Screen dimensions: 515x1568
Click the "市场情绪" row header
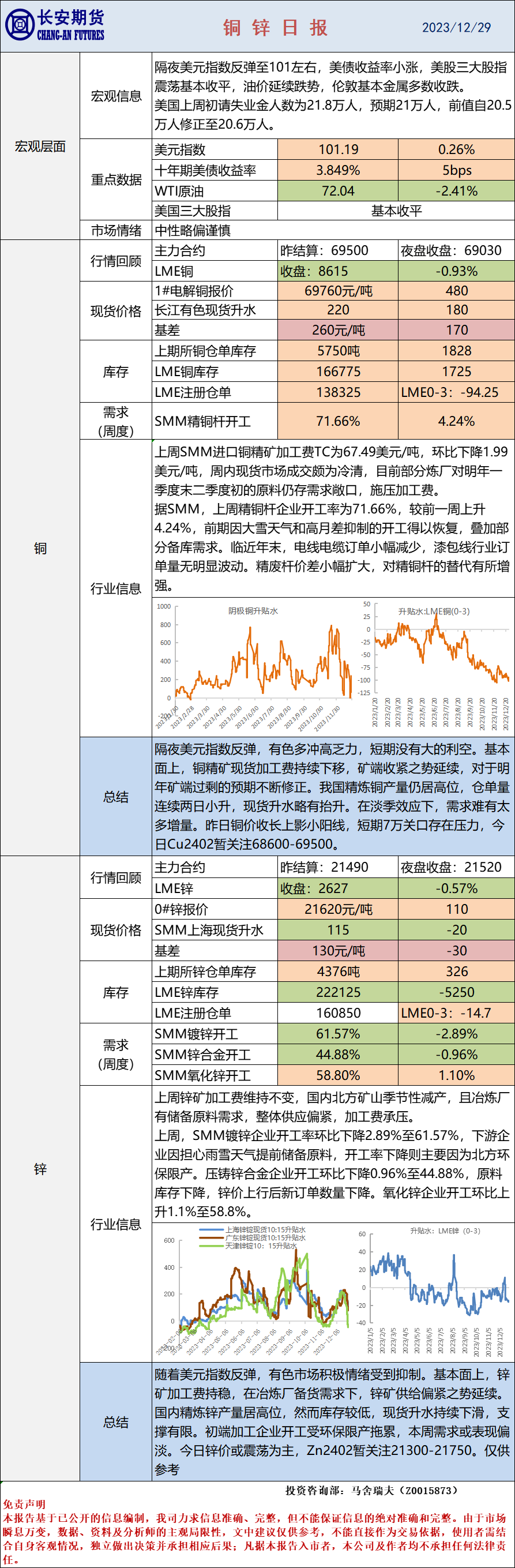(116, 230)
